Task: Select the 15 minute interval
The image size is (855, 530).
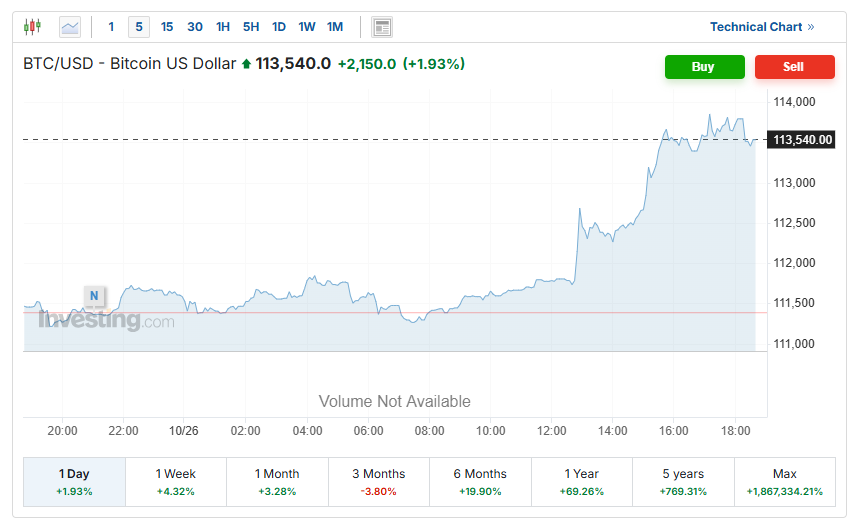Action: (167, 27)
